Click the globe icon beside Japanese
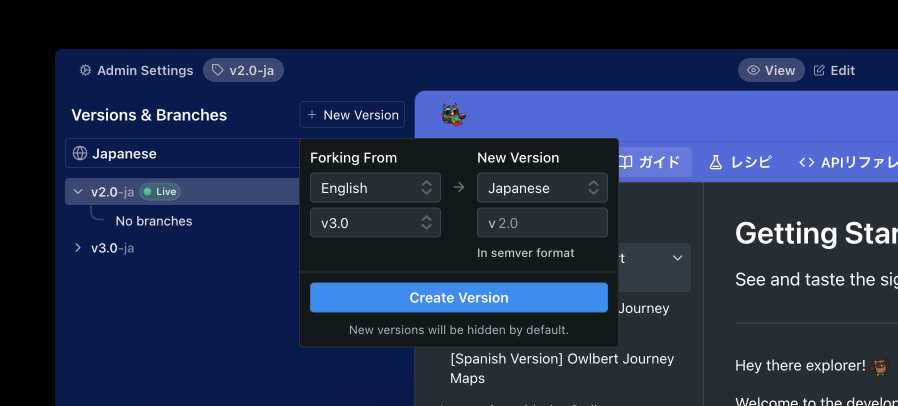Viewport: 898px width, 406px height. click(80, 153)
